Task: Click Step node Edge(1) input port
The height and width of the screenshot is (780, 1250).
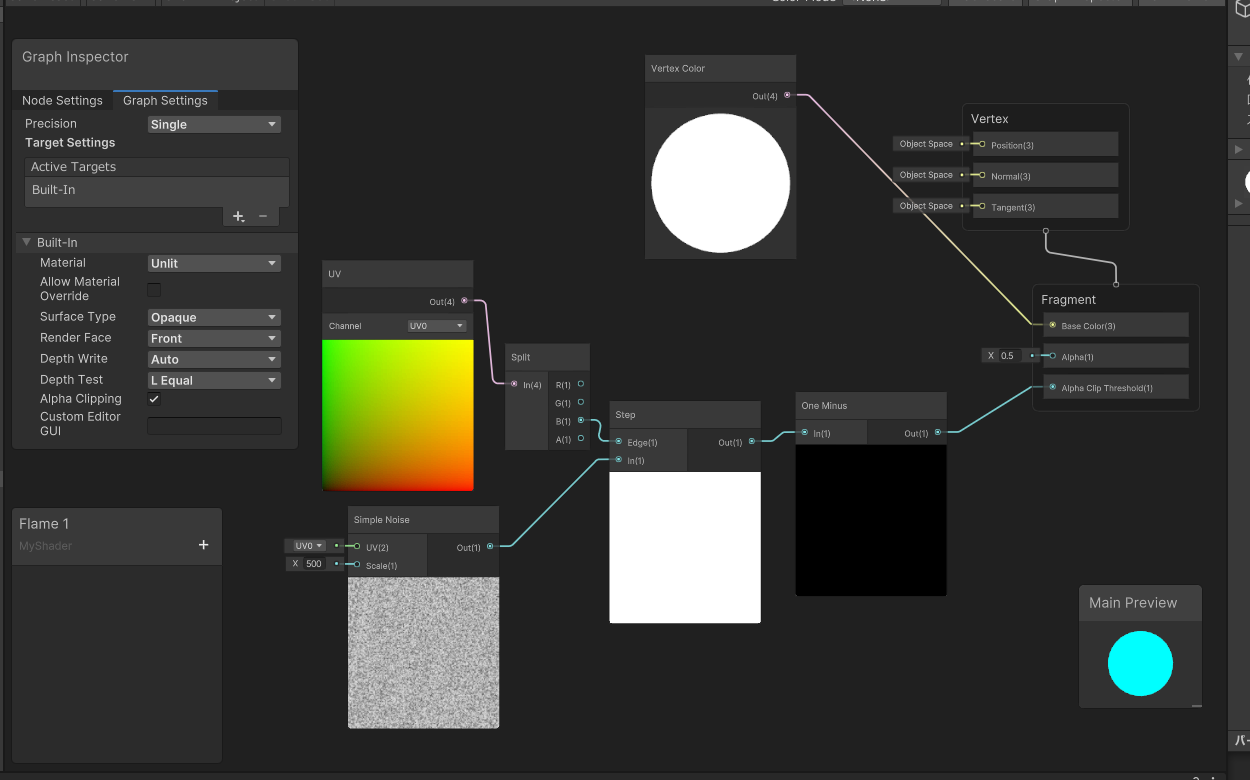Action: 619,441
